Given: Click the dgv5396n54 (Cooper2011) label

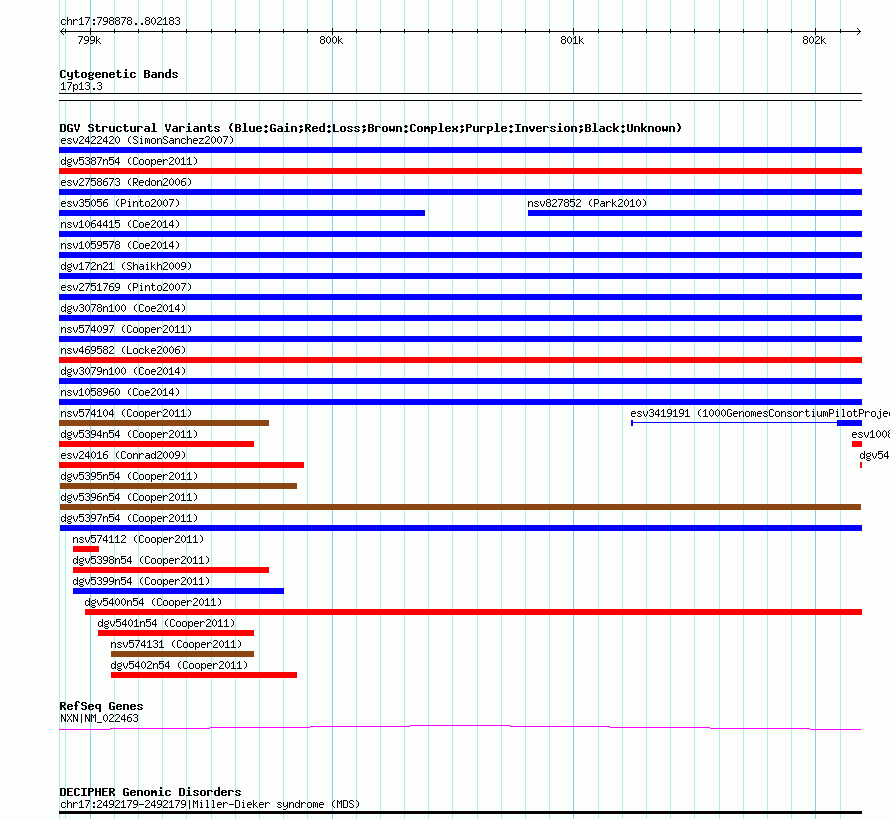Looking at the screenshot, I should pos(129,497).
